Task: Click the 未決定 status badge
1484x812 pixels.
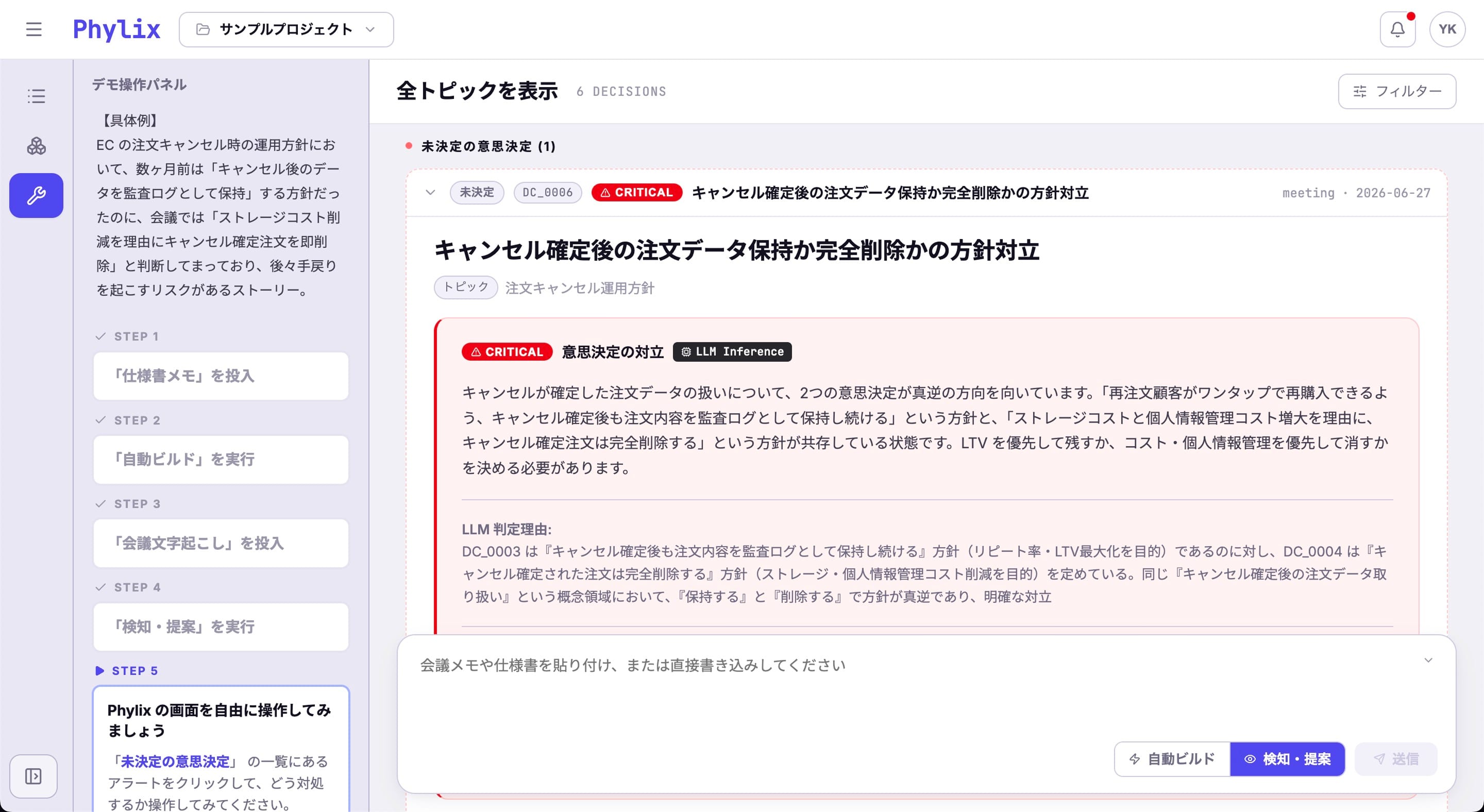Action: (x=477, y=192)
